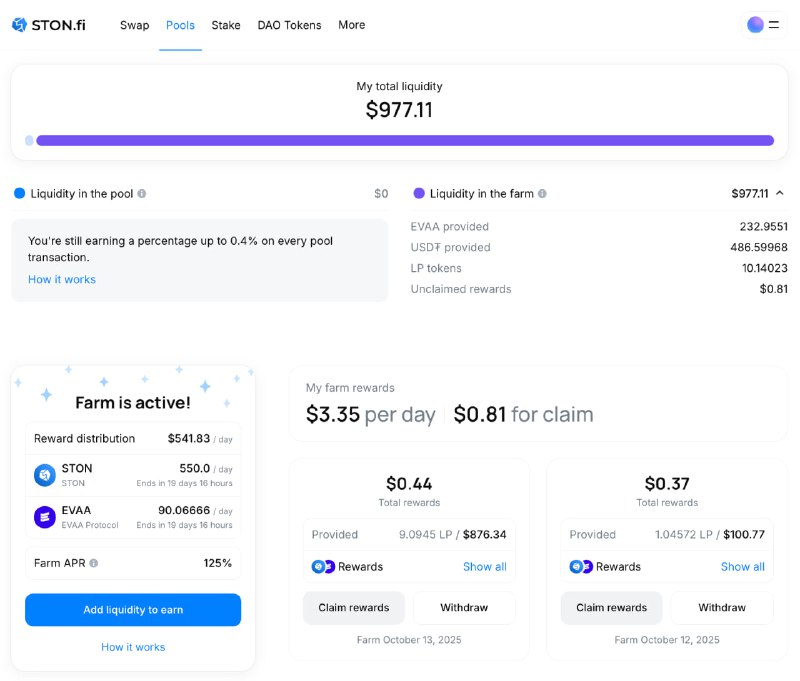Open the wallet account avatar icon
Viewport: 800px width, 681px height.
click(x=757, y=24)
